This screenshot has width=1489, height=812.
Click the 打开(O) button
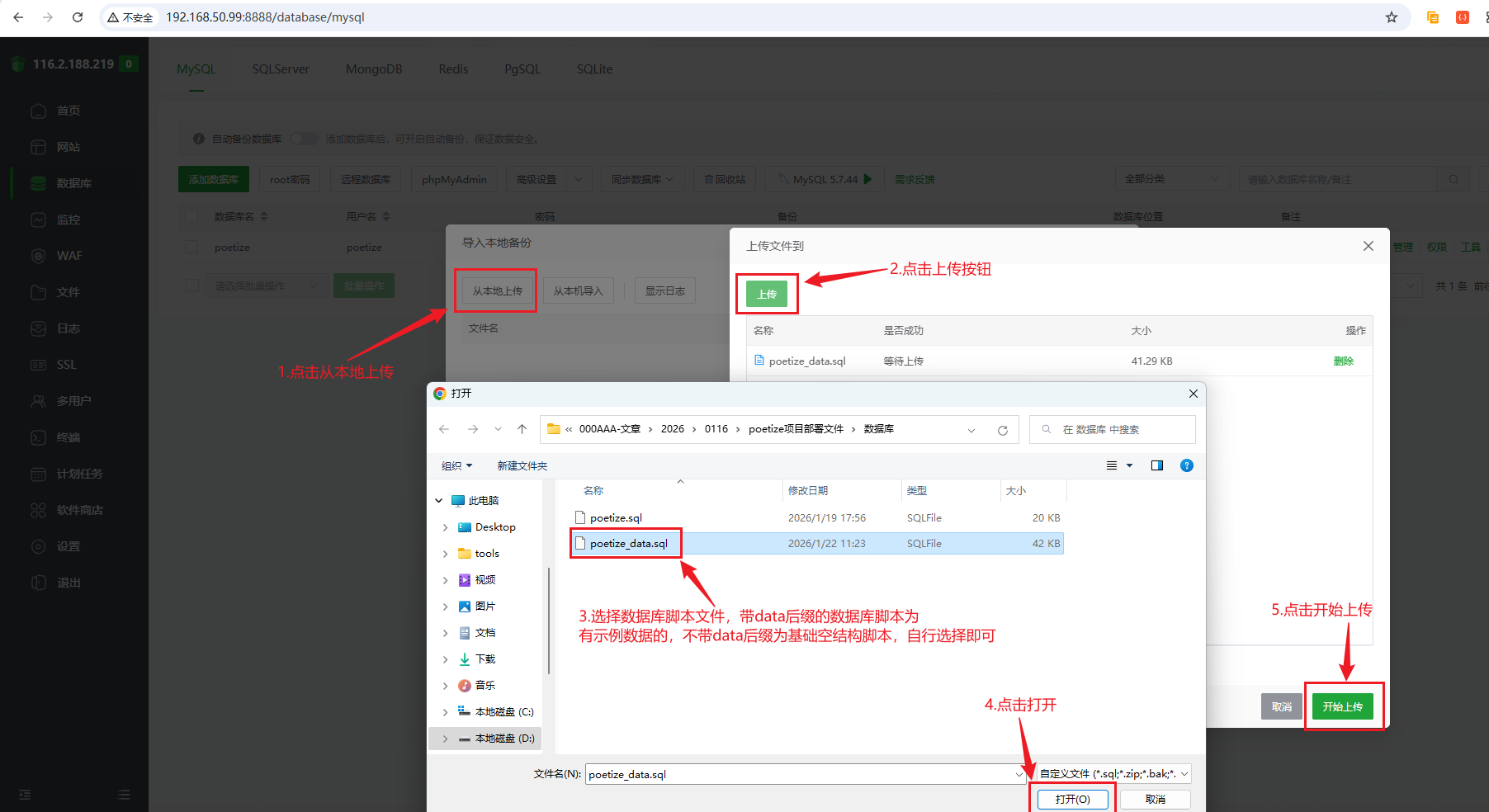(1072, 799)
